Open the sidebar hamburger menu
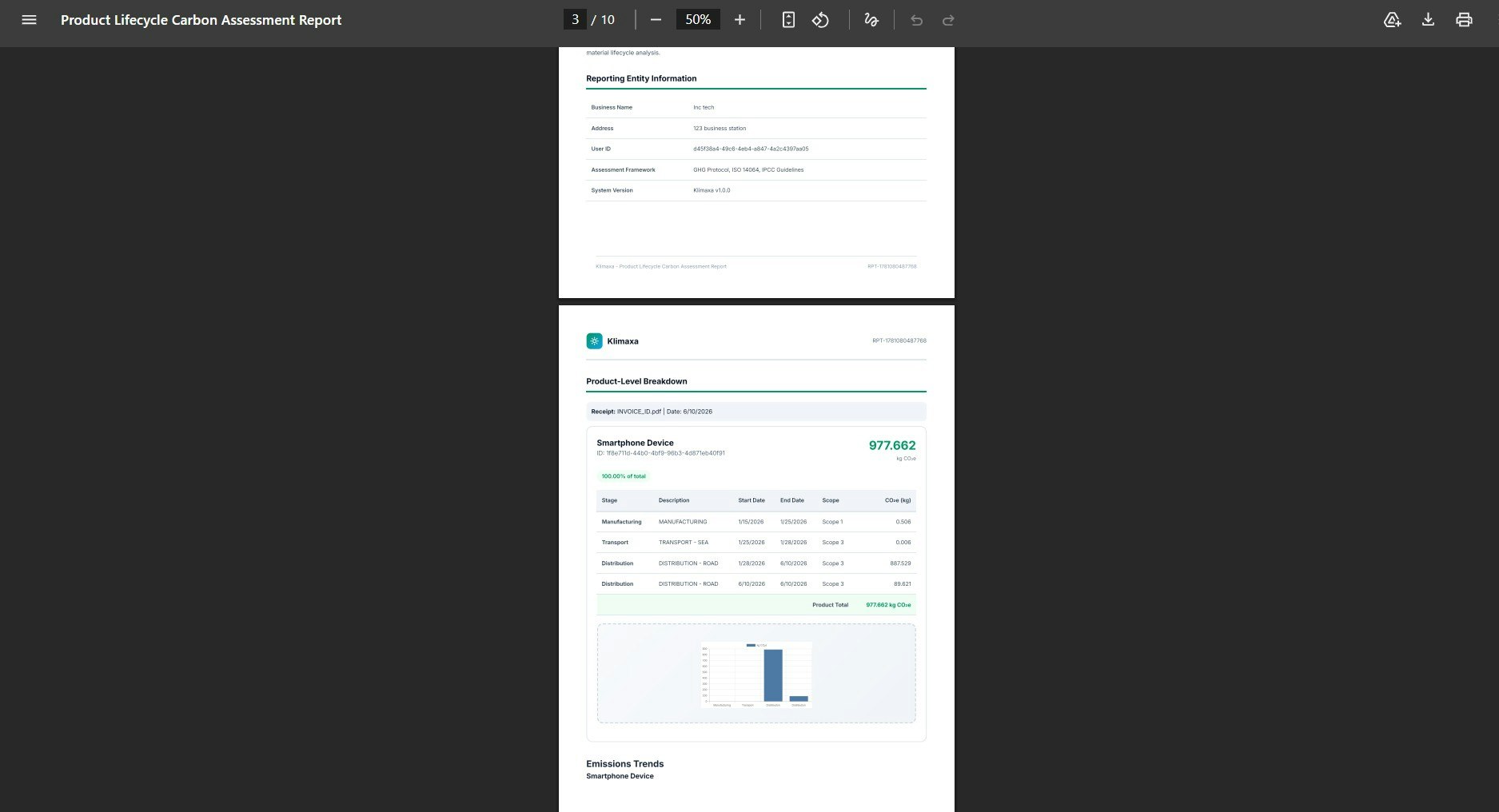 click(30, 20)
